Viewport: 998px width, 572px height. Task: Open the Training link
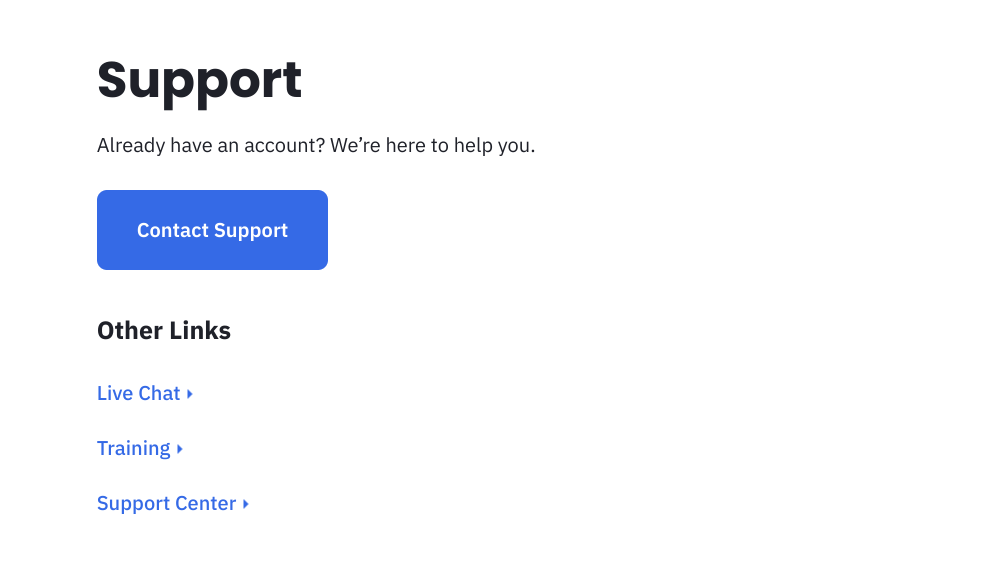tap(133, 448)
